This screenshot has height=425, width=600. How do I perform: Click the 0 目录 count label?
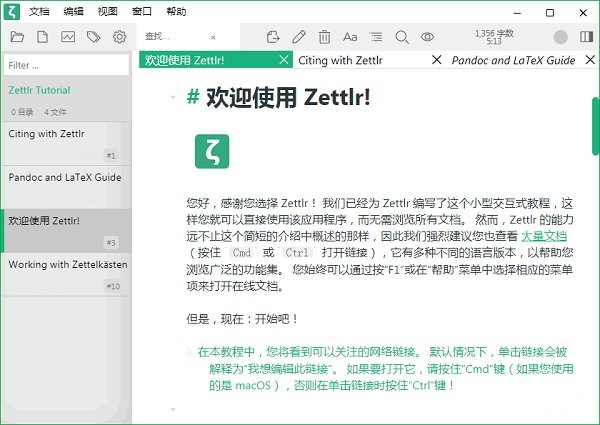pos(22,112)
